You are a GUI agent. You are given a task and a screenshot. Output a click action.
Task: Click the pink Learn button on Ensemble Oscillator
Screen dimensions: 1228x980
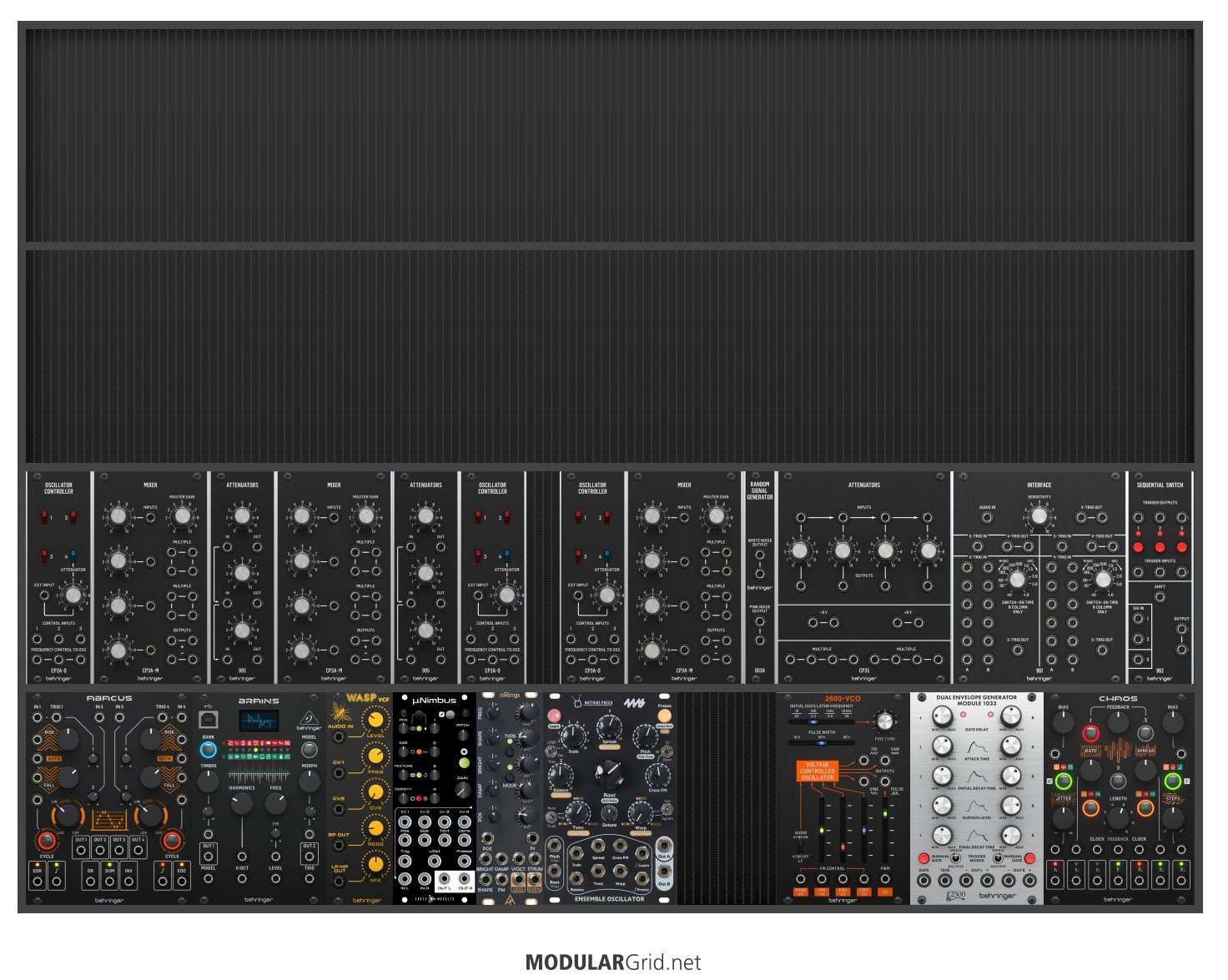[554, 716]
